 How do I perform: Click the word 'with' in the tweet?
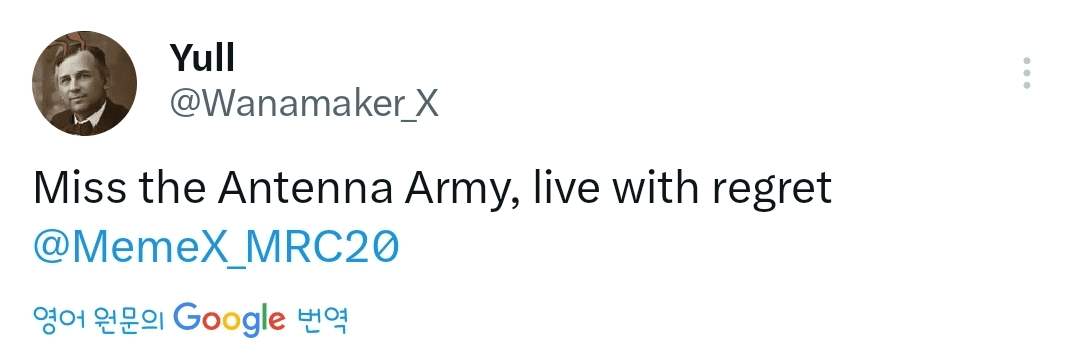[x=654, y=187]
